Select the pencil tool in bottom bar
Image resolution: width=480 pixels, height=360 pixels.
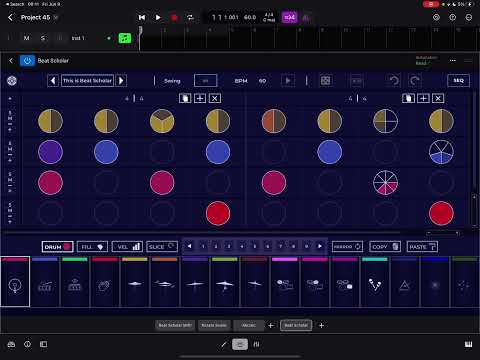(x=224, y=344)
